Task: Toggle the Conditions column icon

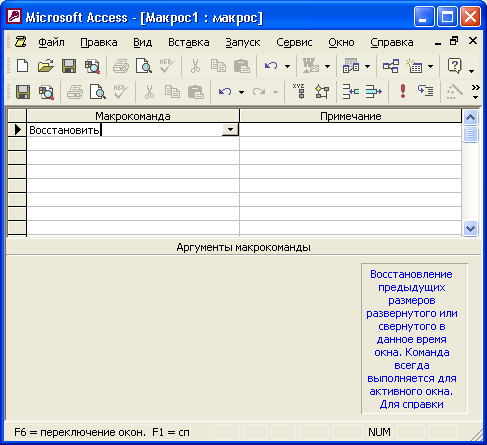Action: click(322, 91)
